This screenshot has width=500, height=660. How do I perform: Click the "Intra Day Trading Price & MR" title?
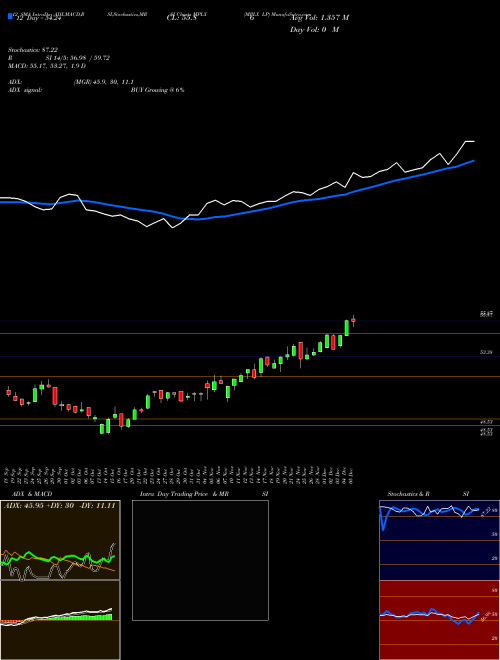(184, 494)
